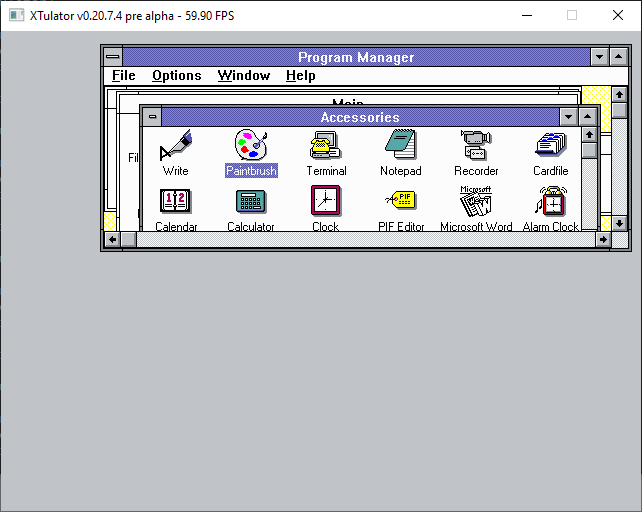
Task: Minimize the XTulator emulator window
Action: pos(527,16)
